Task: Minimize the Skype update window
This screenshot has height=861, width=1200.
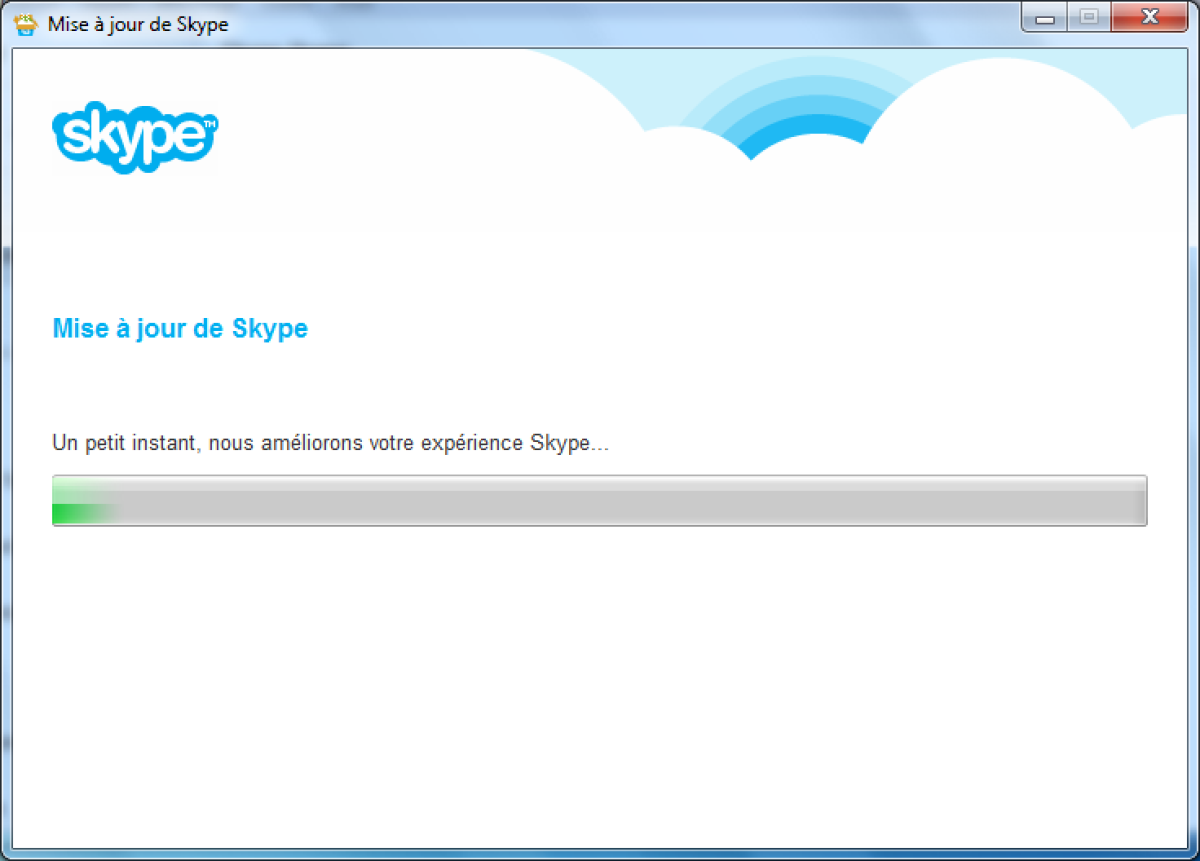Action: tap(1045, 18)
